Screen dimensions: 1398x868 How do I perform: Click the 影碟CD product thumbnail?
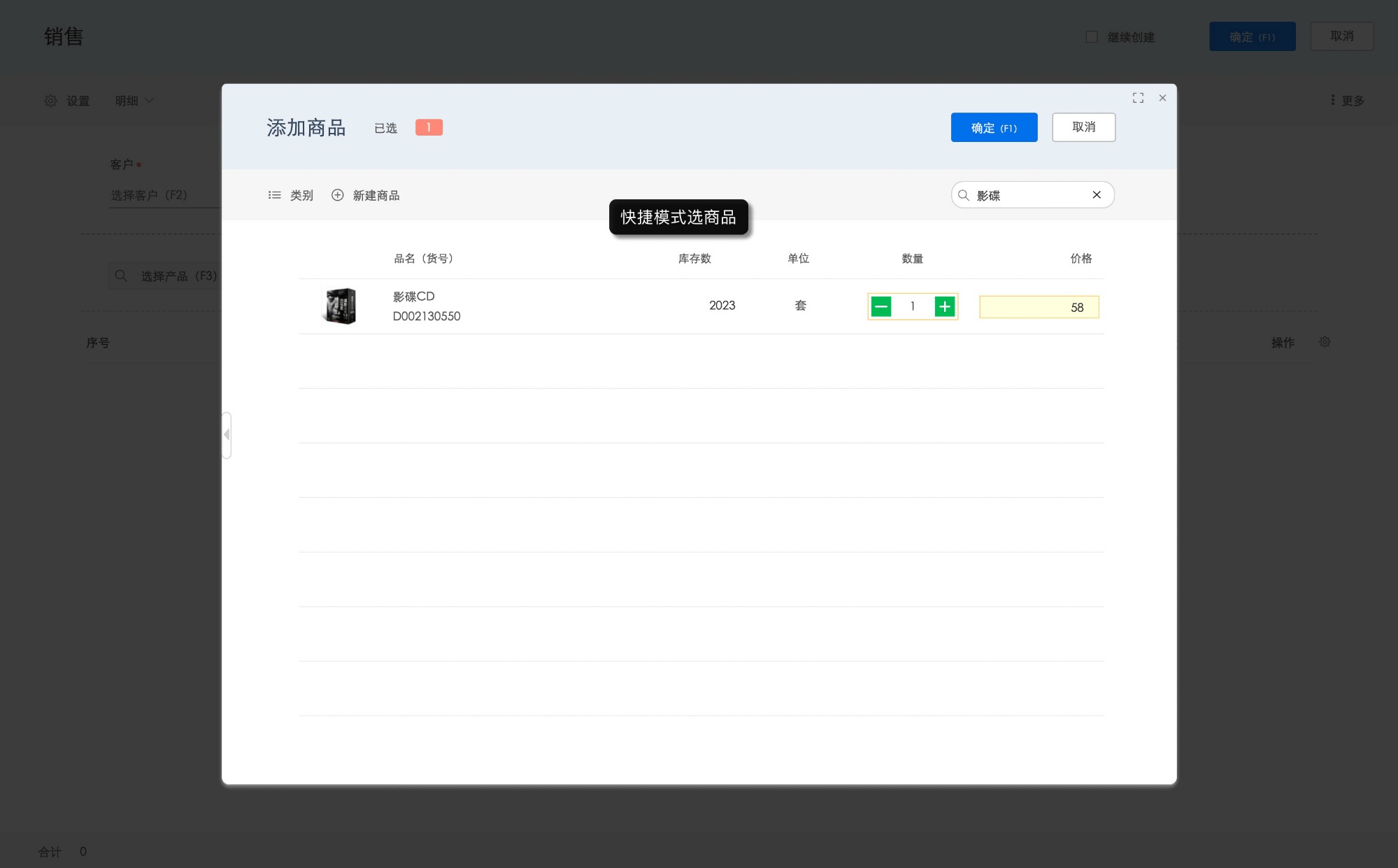[x=340, y=306]
